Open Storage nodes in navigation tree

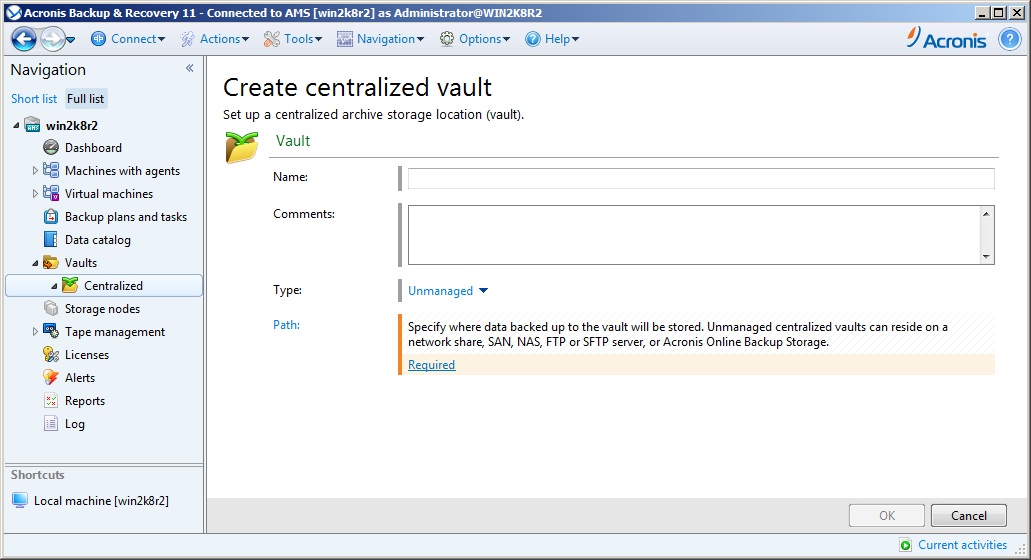tap(103, 309)
